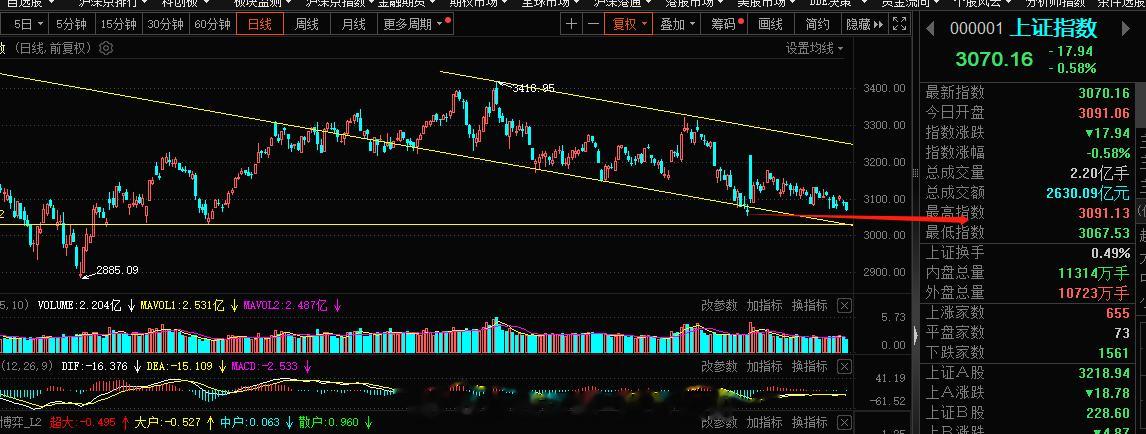Zoom out chart with minus button
The width and height of the screenshot is (1146, 434).
593,24
